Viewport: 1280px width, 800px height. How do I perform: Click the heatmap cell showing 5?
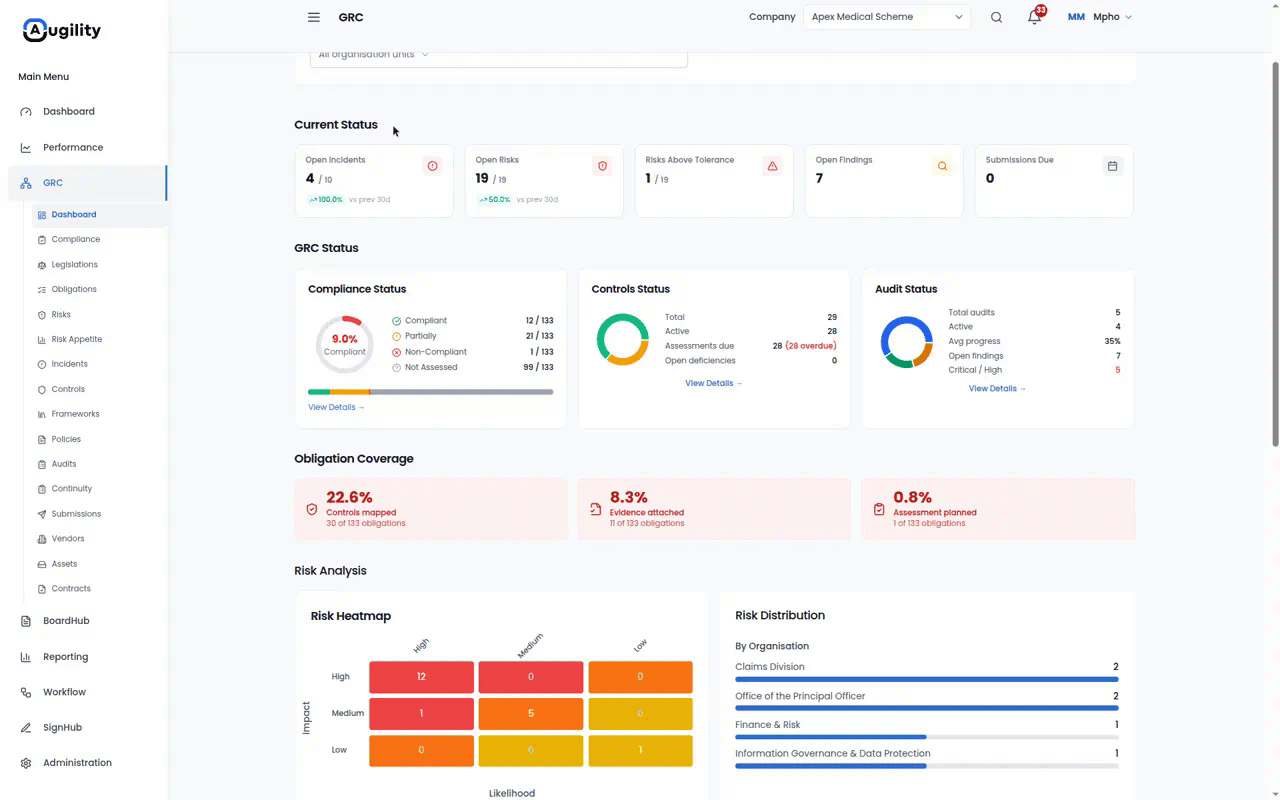pos(531,714)
